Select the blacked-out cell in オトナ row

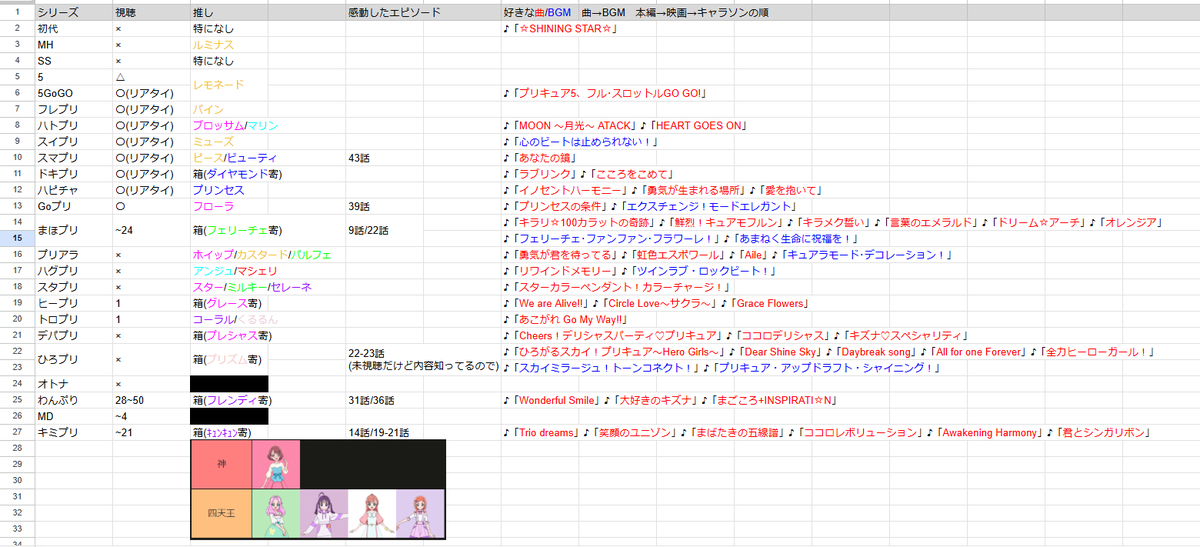click(229, 384)
